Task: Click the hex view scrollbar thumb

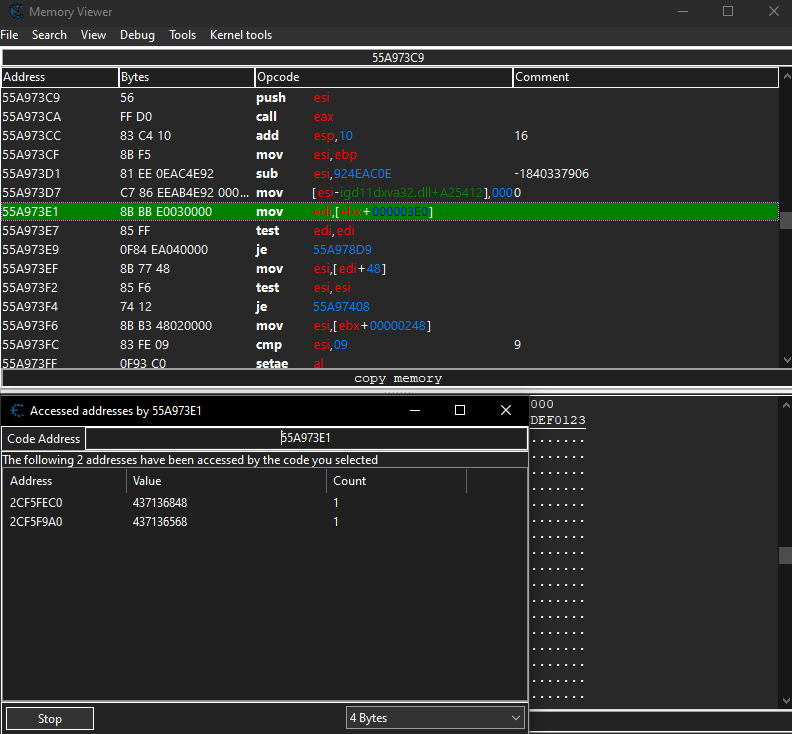Action: (786, 555)
